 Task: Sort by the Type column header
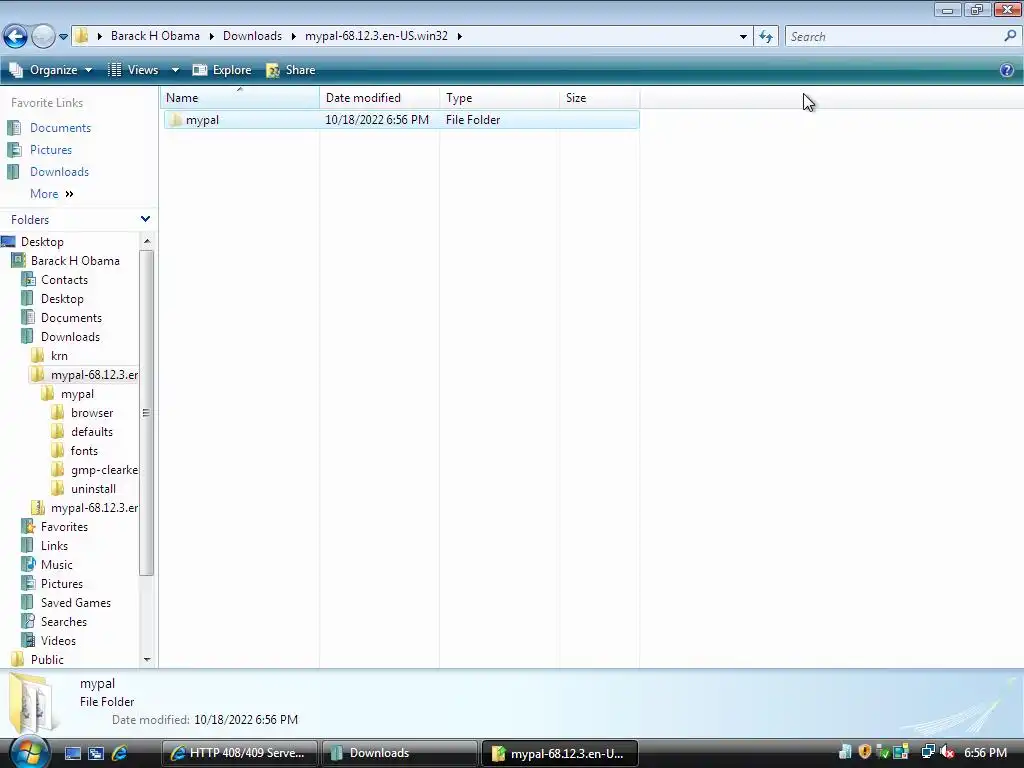click(499, 98)
